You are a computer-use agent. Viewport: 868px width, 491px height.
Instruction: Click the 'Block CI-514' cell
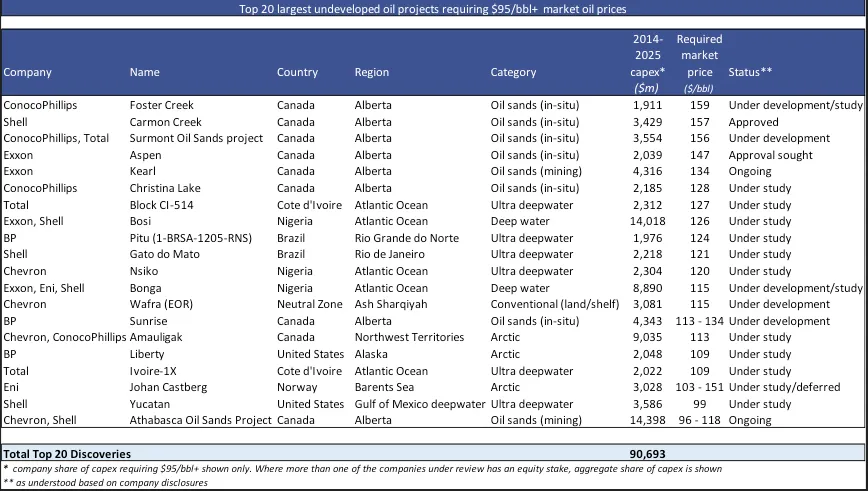click(x=162, y=205)
